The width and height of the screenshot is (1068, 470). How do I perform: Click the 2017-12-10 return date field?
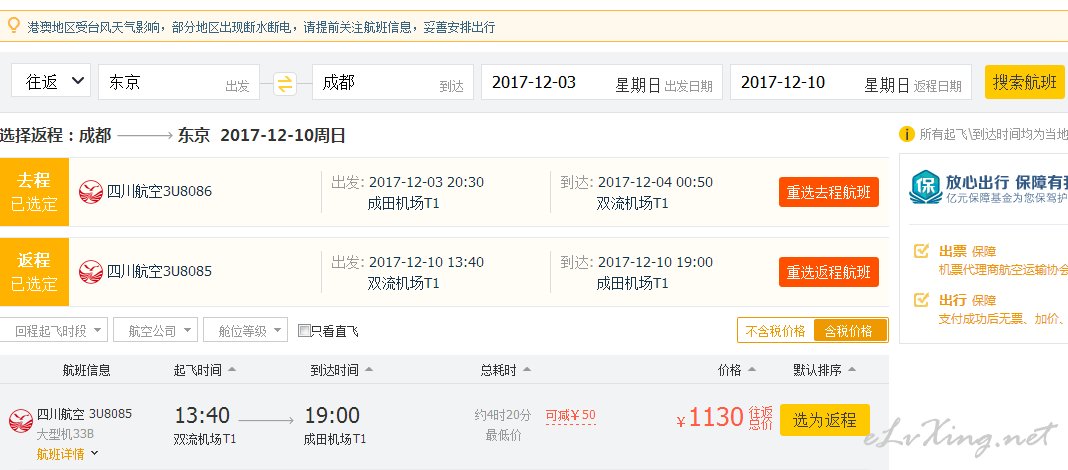pos(851,82)
